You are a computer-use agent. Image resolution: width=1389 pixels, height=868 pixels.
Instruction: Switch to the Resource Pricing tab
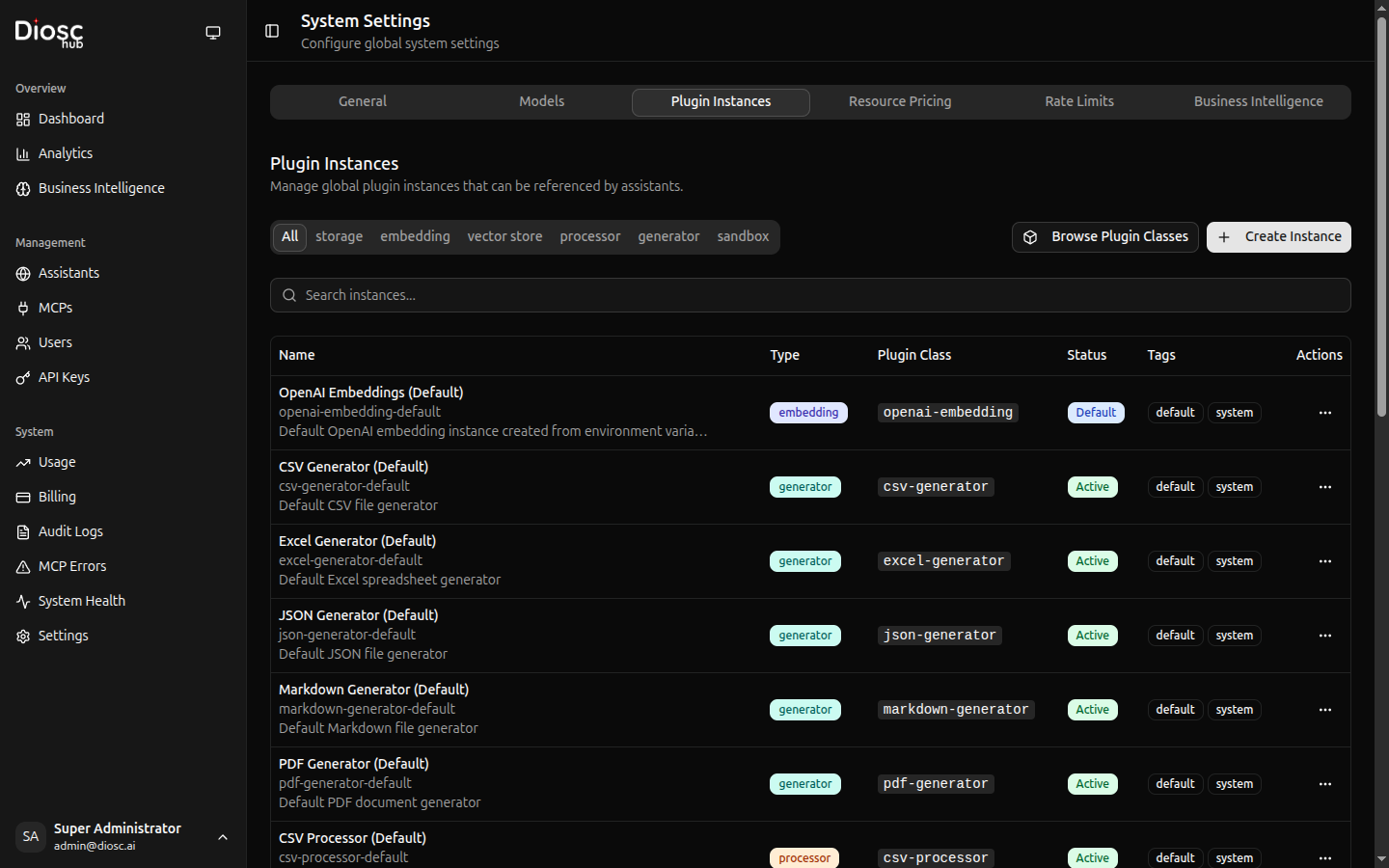coord(899,101)
